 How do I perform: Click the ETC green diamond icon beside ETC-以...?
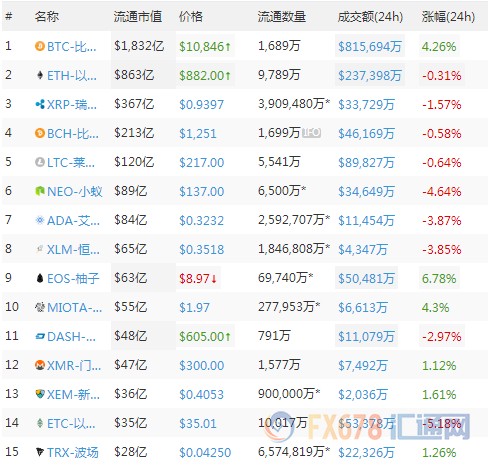[40, 423]
